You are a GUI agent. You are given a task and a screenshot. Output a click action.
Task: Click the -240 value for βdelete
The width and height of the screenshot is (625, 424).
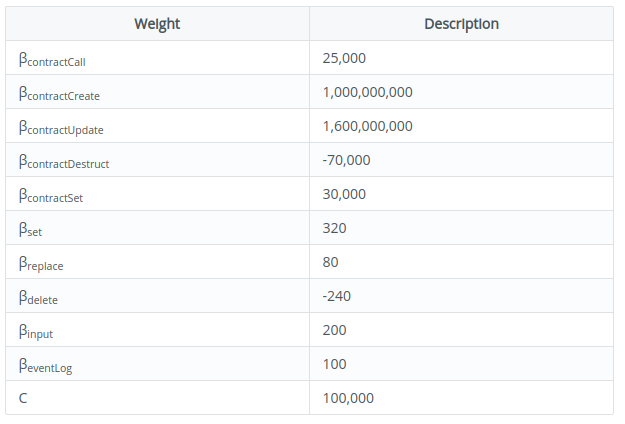(x=337, y=296)
